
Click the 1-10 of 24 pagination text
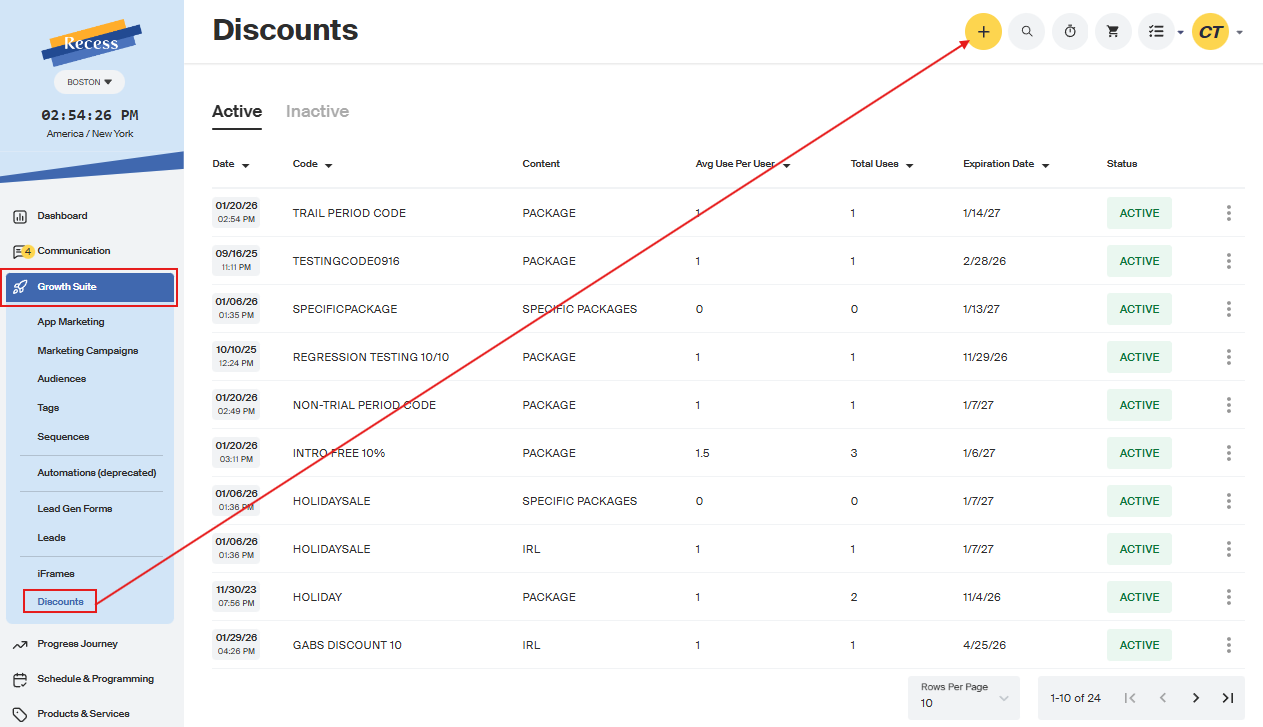tap(1075, 698)
